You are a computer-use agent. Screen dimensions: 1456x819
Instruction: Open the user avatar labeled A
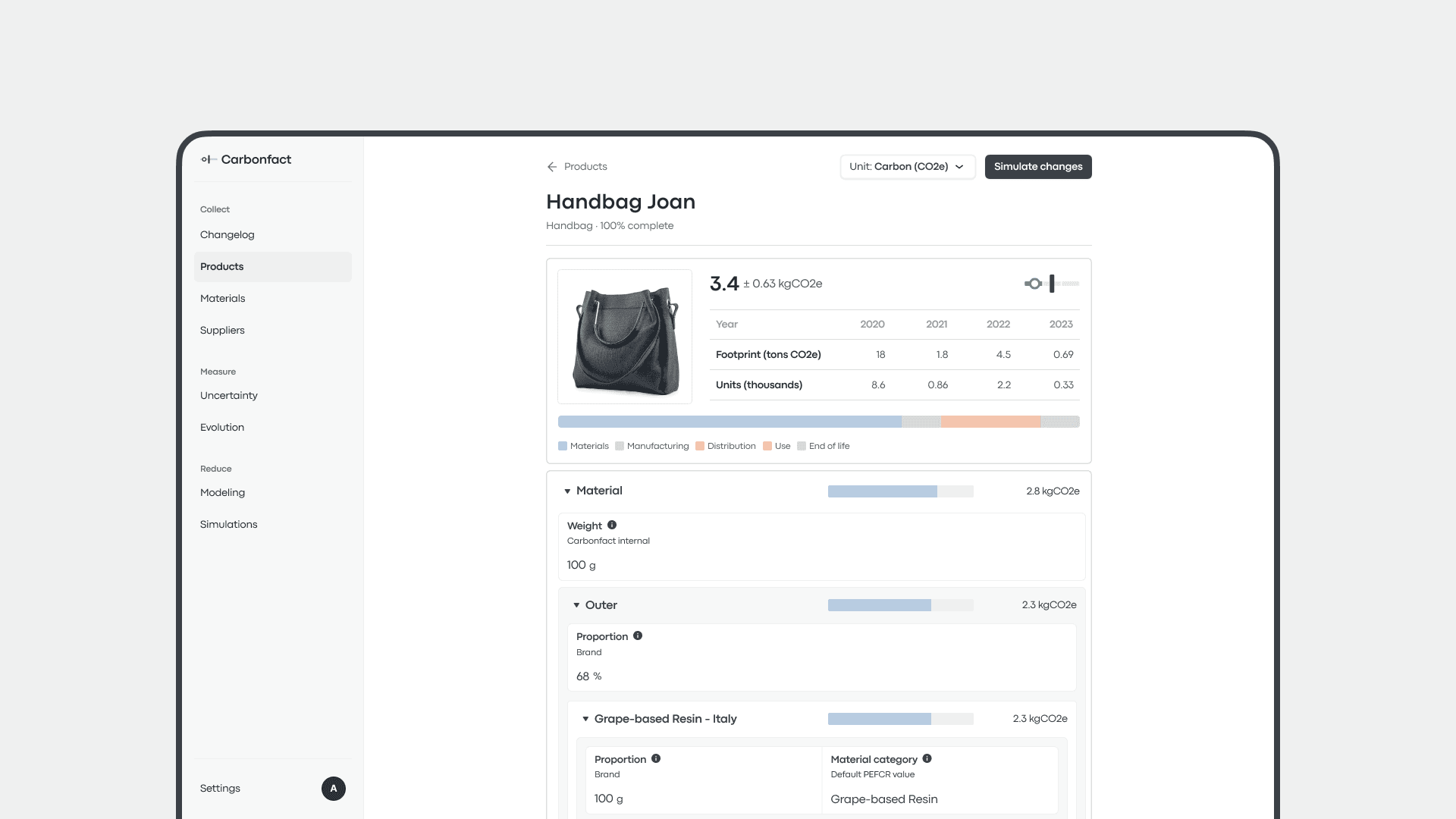pyautogui.click(x=334, y=789)
